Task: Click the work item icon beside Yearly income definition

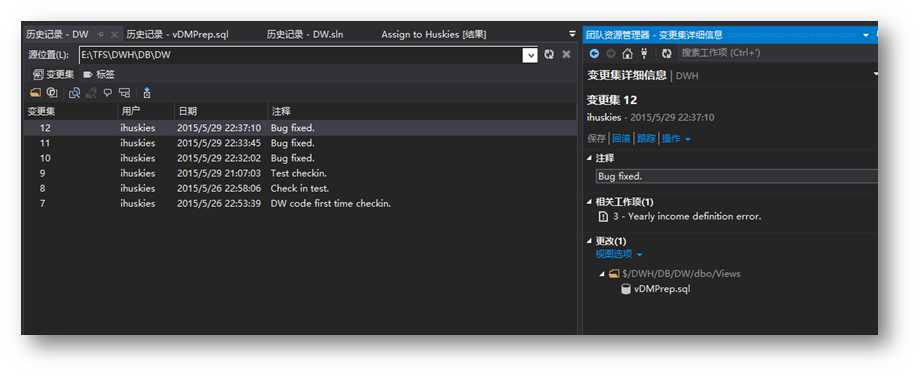Action: [x=603, y=216]
